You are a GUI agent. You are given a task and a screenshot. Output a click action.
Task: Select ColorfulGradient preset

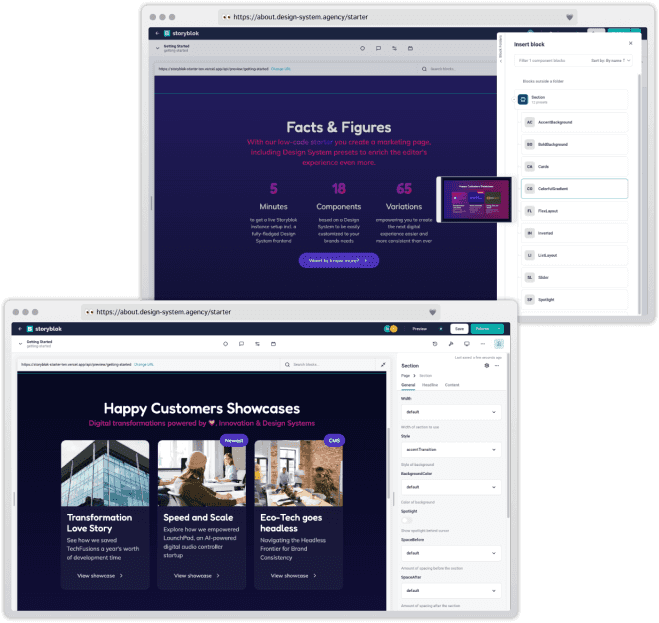[x=575, y=189]
